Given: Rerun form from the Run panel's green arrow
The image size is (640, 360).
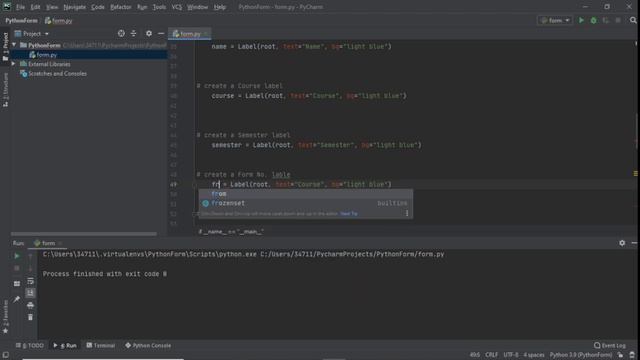Looking at the screenshot, I should point(17,256).
